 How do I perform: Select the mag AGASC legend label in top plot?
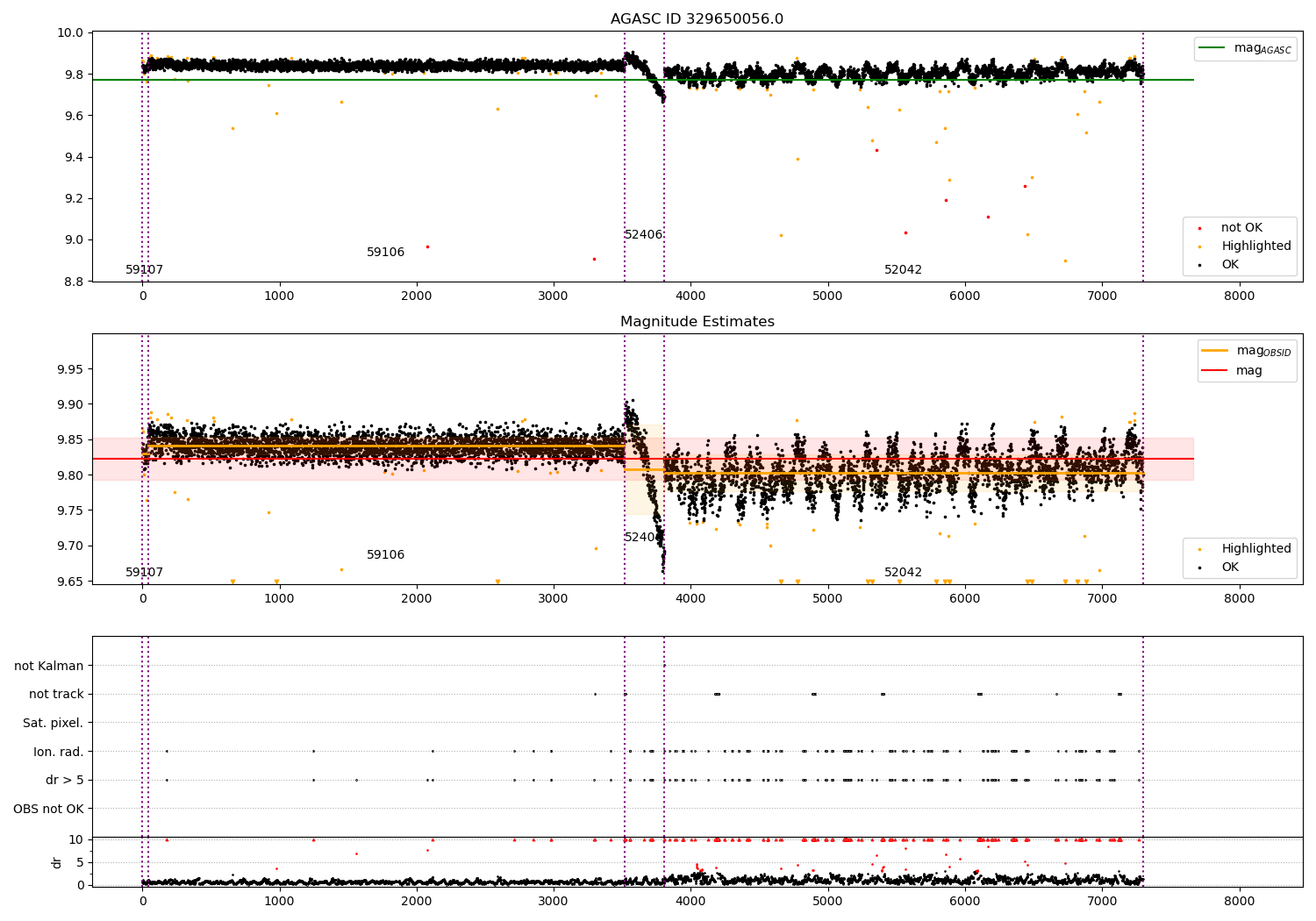[x=1262, y=48]
